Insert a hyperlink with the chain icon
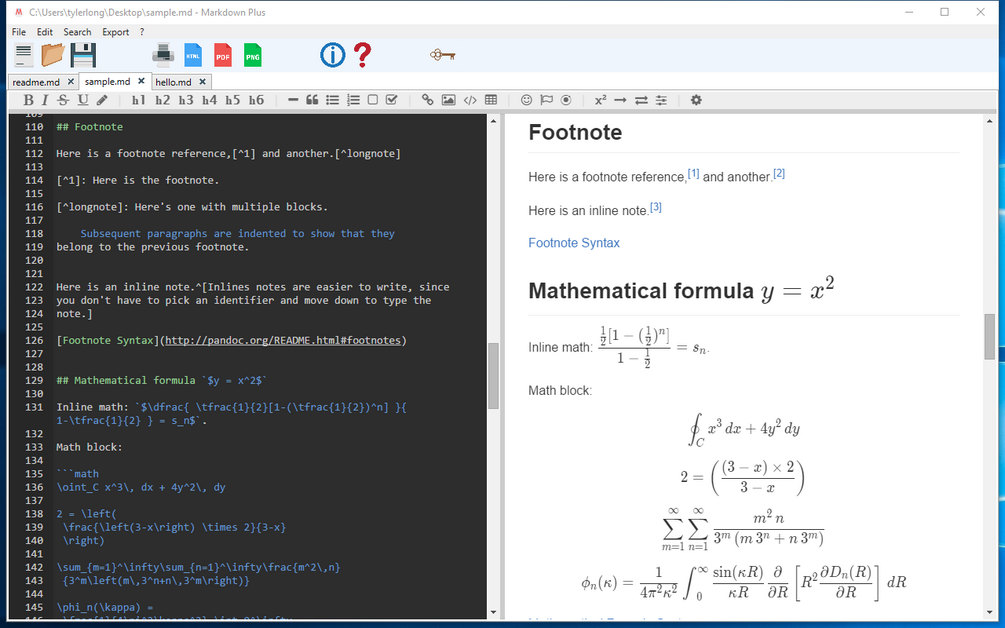 tap(428, 100)
